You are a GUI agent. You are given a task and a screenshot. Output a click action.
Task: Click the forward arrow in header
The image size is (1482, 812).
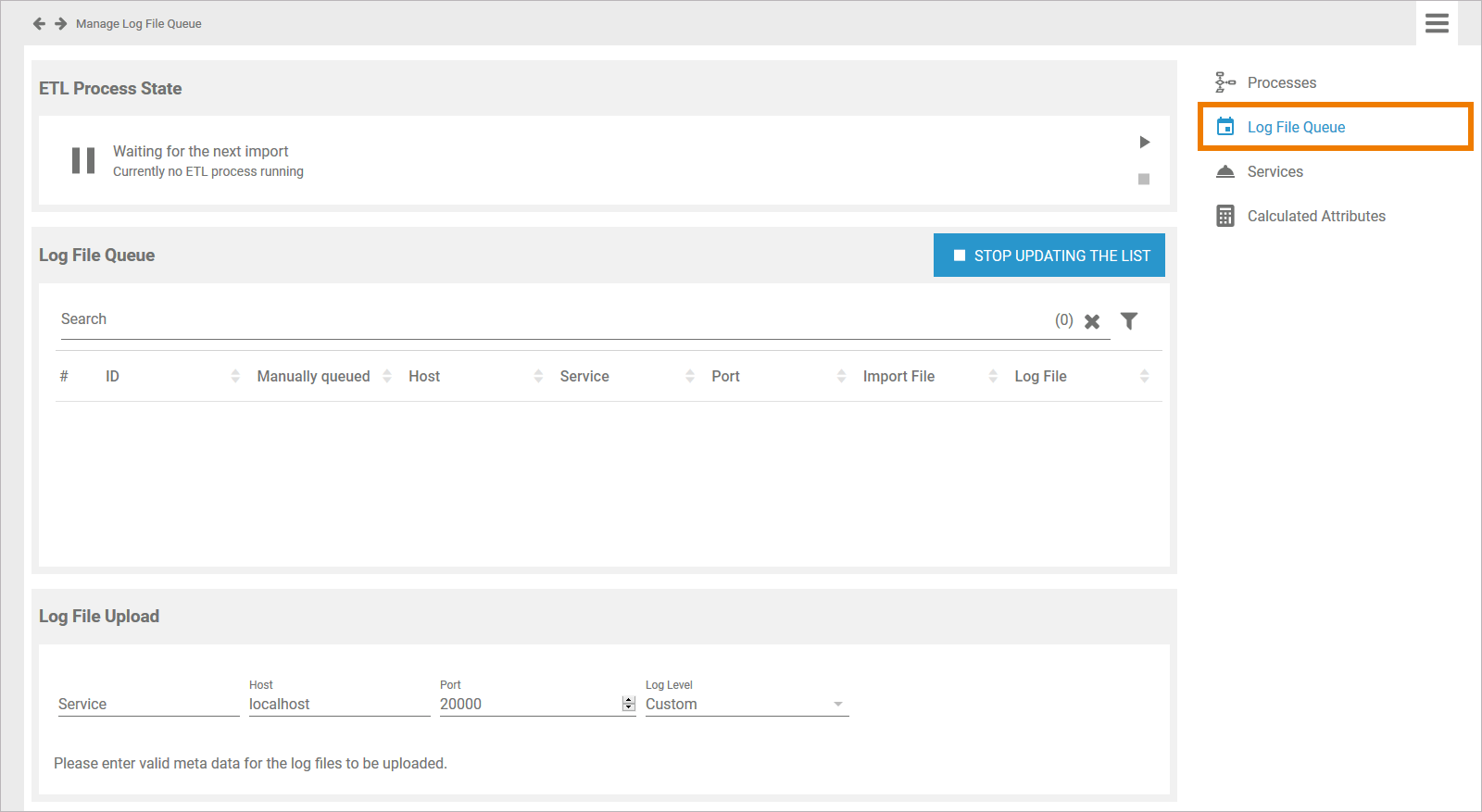coord(61,24)
